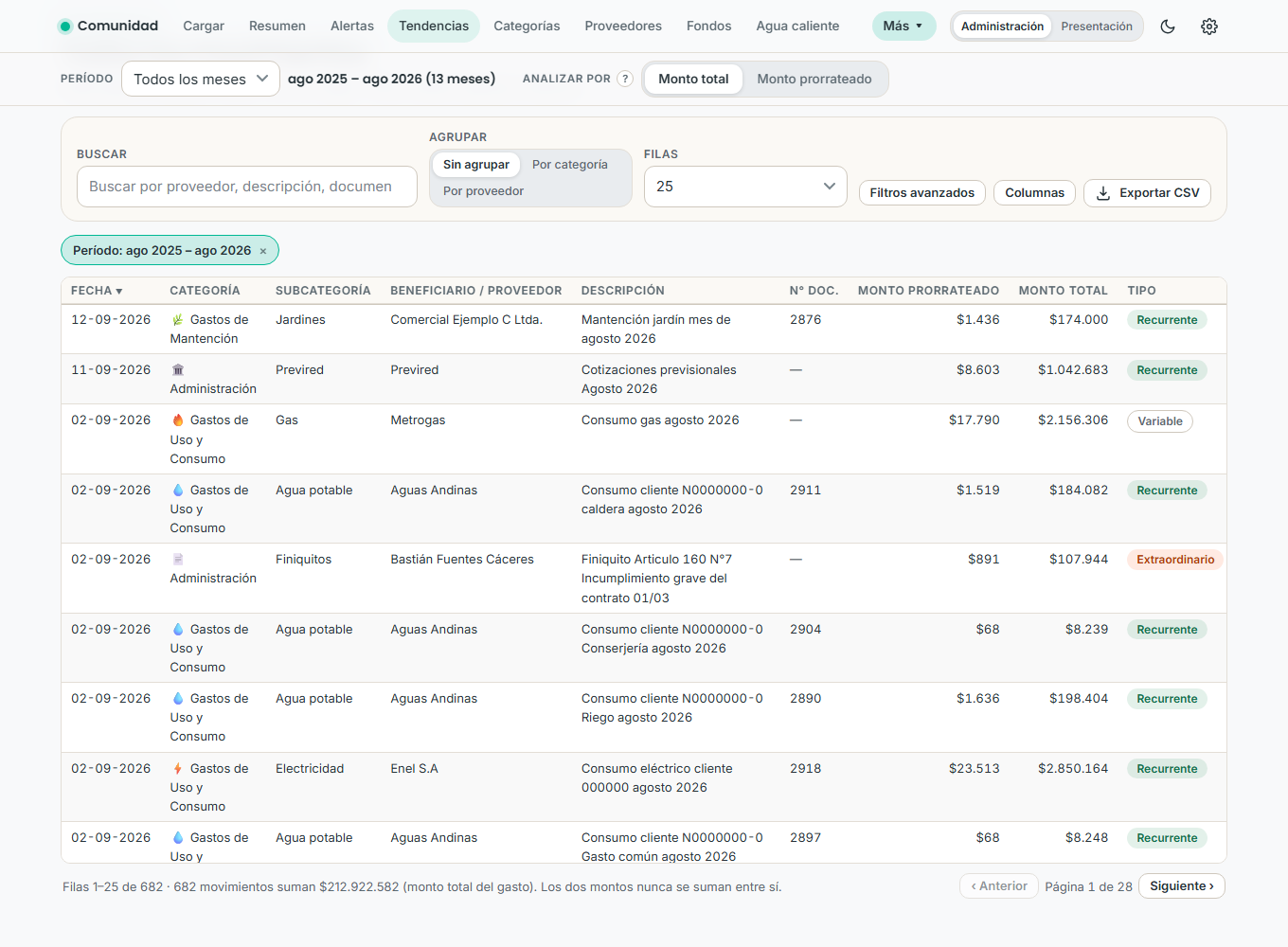Select Monto prorrateado analysis mode
Viewport: 1288px width, 947px height.
point(814,80)
